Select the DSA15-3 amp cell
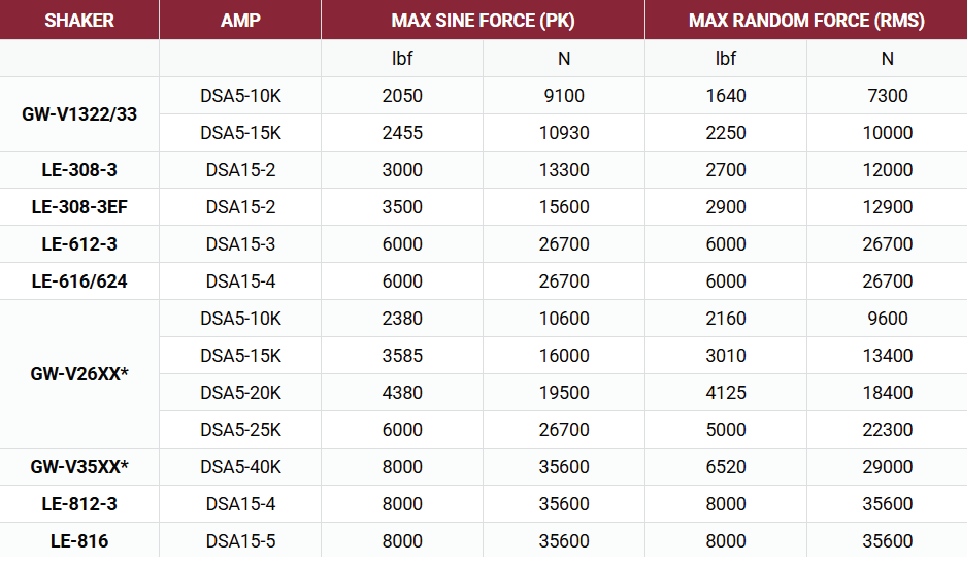 pyautogui.click(x=240, y=244)
